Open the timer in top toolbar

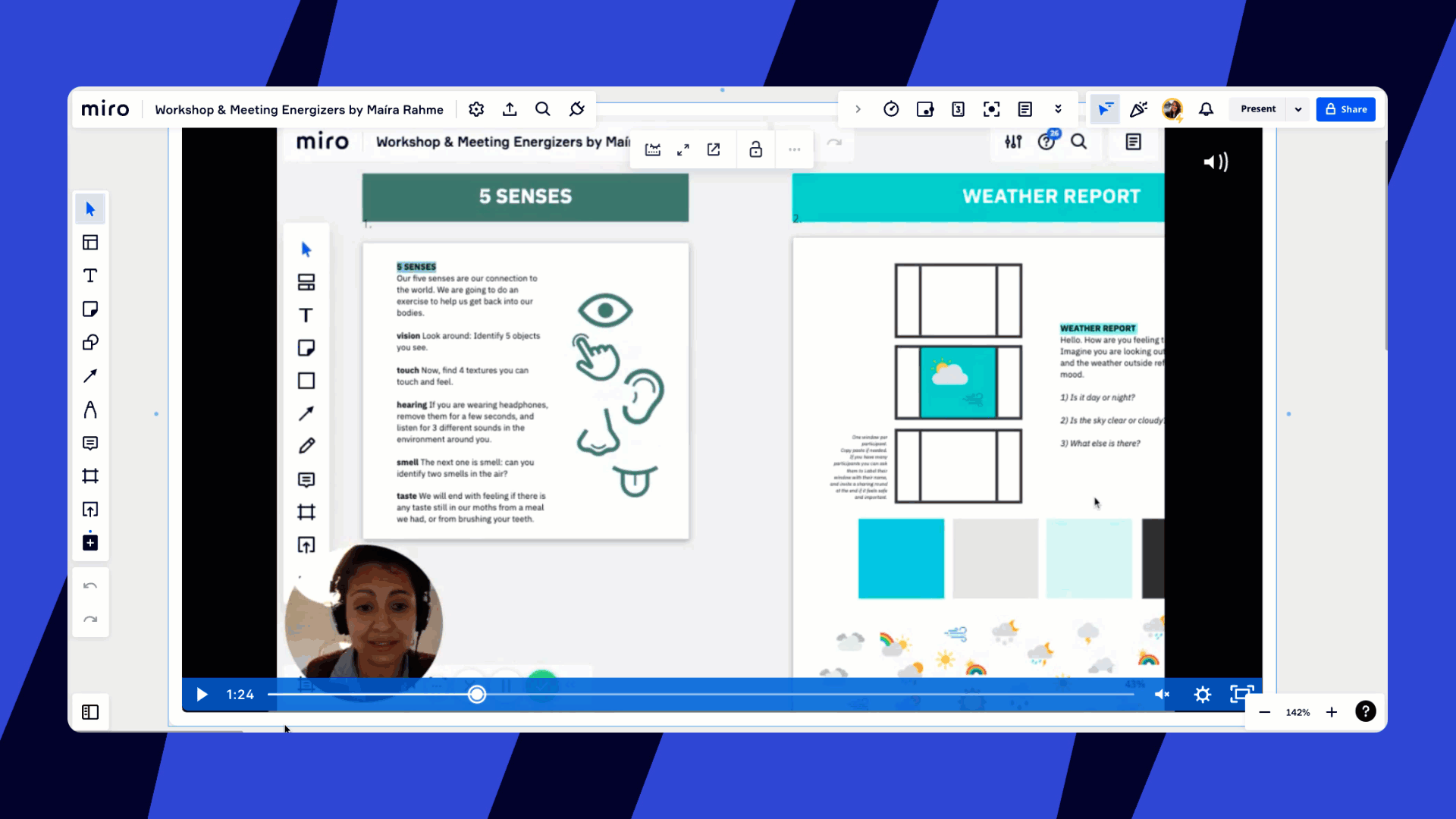pyautogui.click(x=891, y=109)
